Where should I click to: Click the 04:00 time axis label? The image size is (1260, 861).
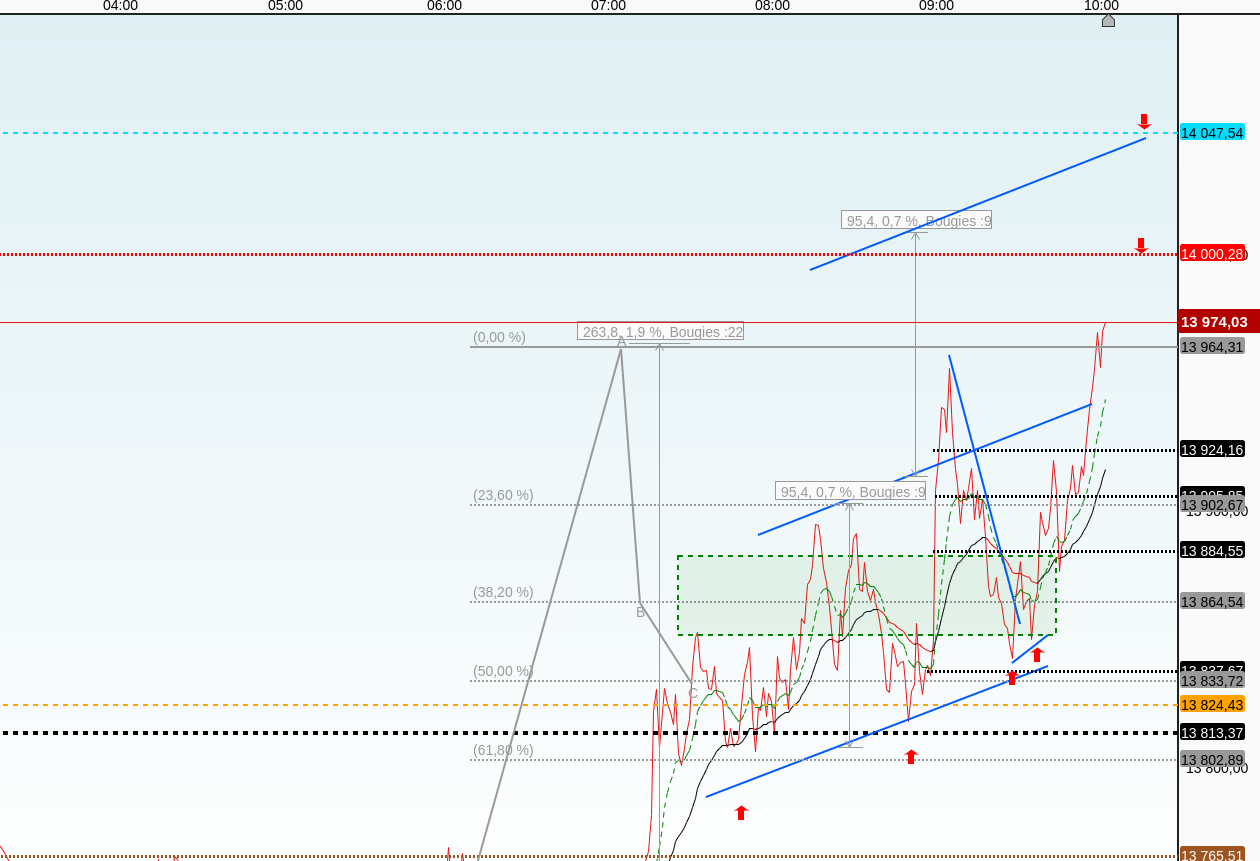tap(120, 6)
